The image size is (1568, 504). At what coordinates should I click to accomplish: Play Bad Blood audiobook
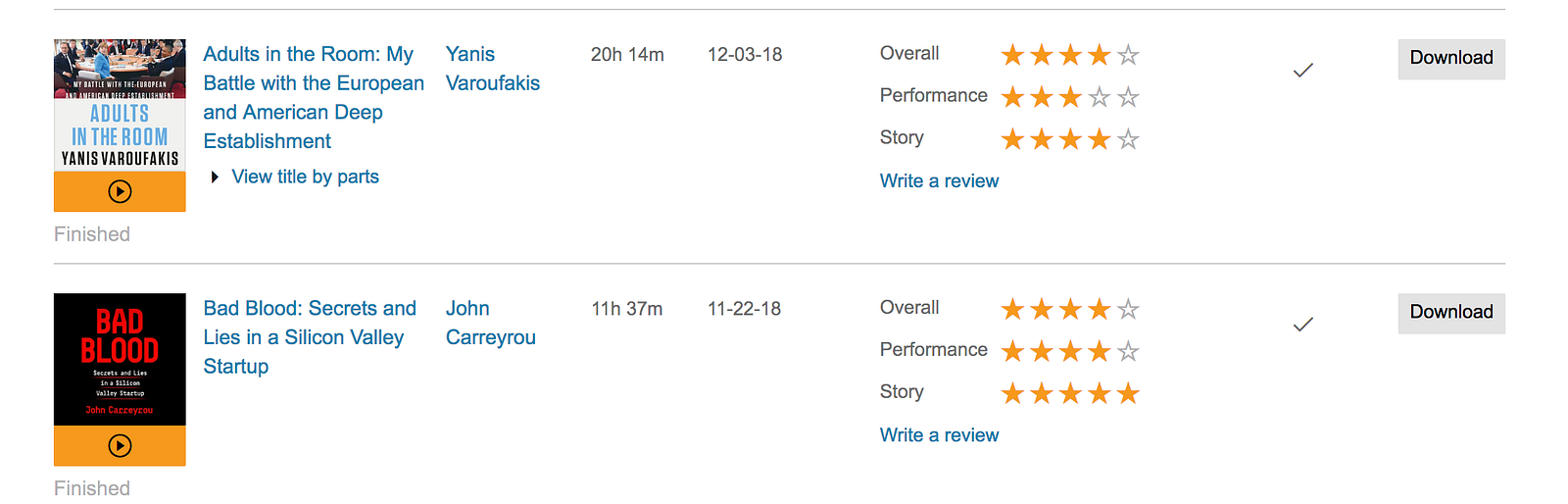tap(120, 446)
